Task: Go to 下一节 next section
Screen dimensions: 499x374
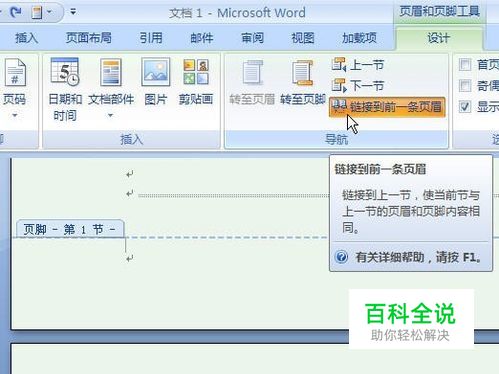Action: click(358, 86)
